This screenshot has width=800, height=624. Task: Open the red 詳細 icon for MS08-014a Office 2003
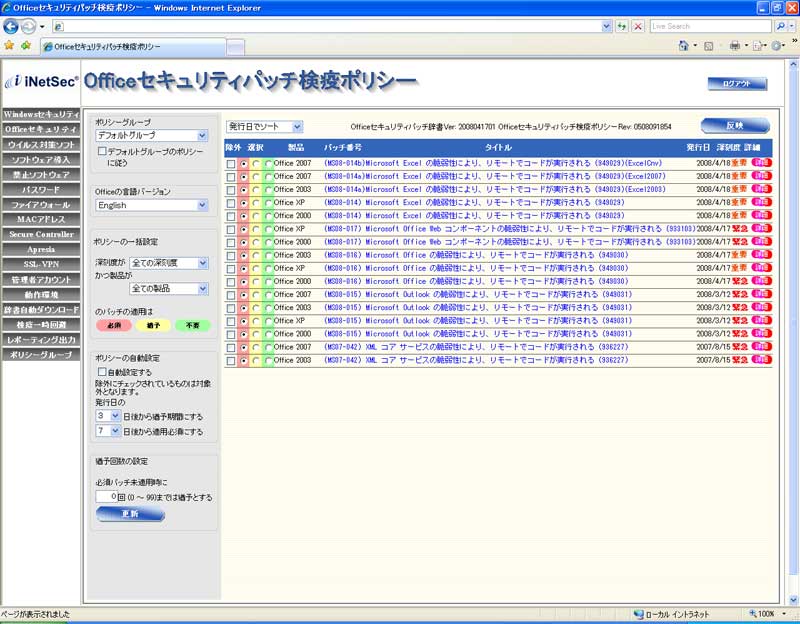click(762, 189)
